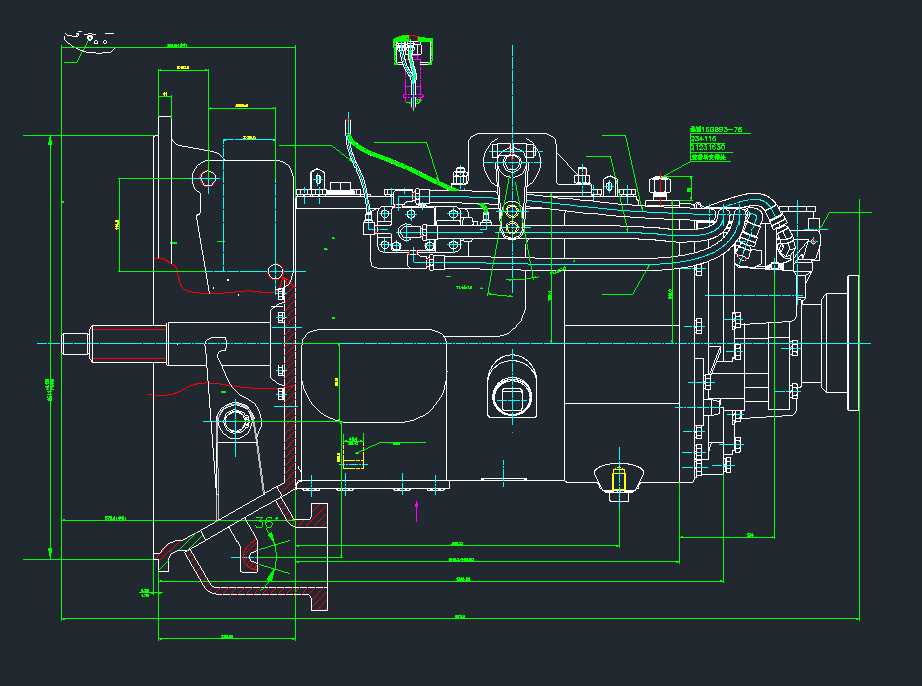Click the yellow drain plug at housing bottom
Screen dimensions: 922x686
coord(619,479)
